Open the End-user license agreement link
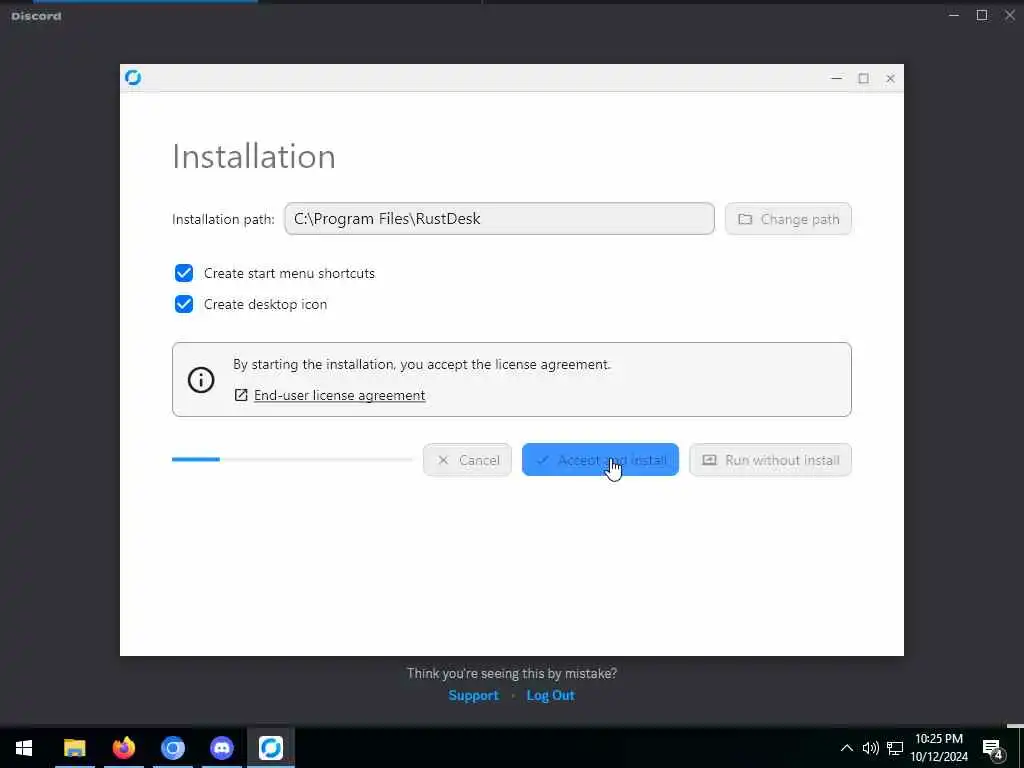 pyautogui.click(x=340, y=395)
